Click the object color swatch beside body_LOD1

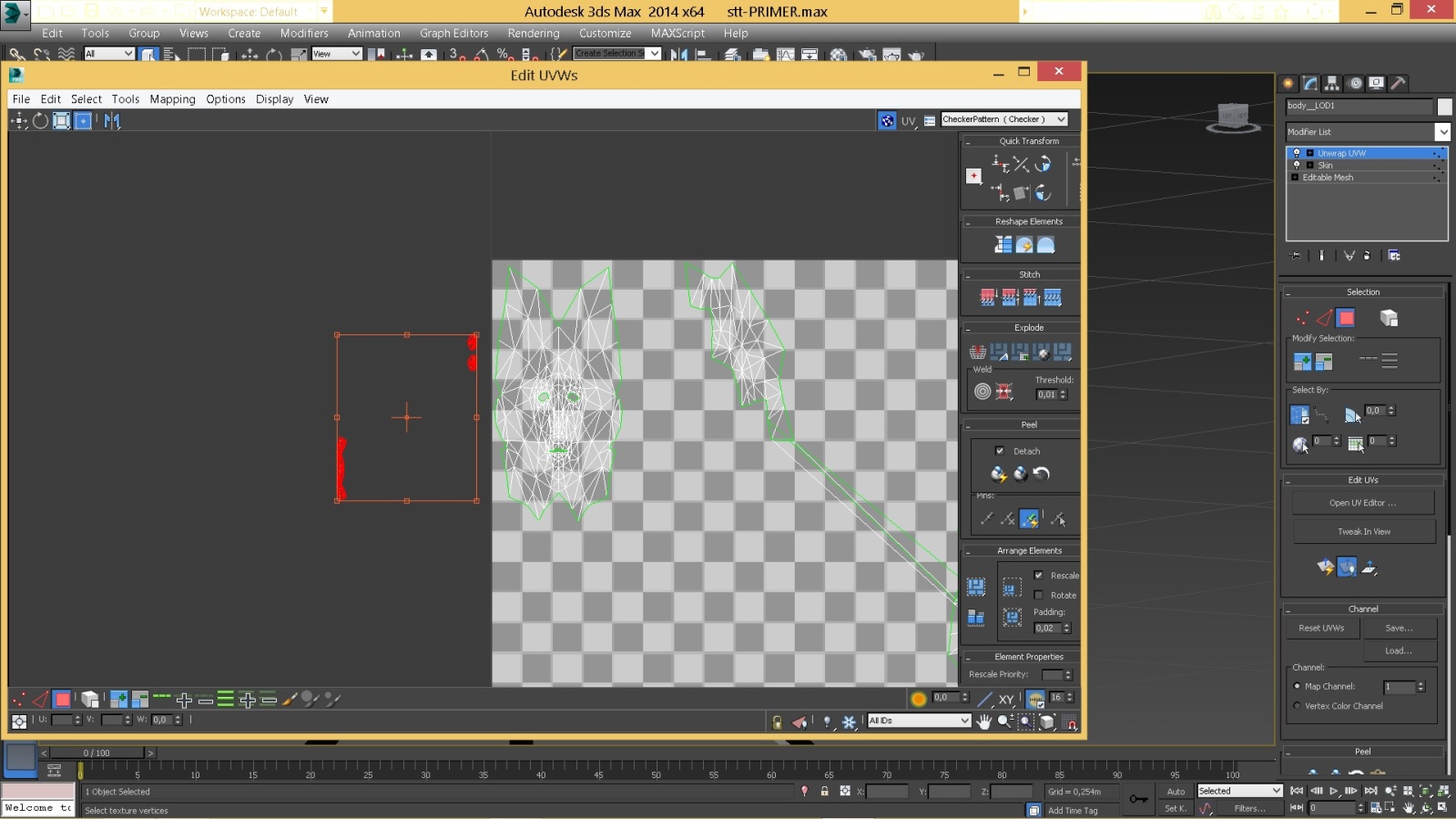(1444, 107)
